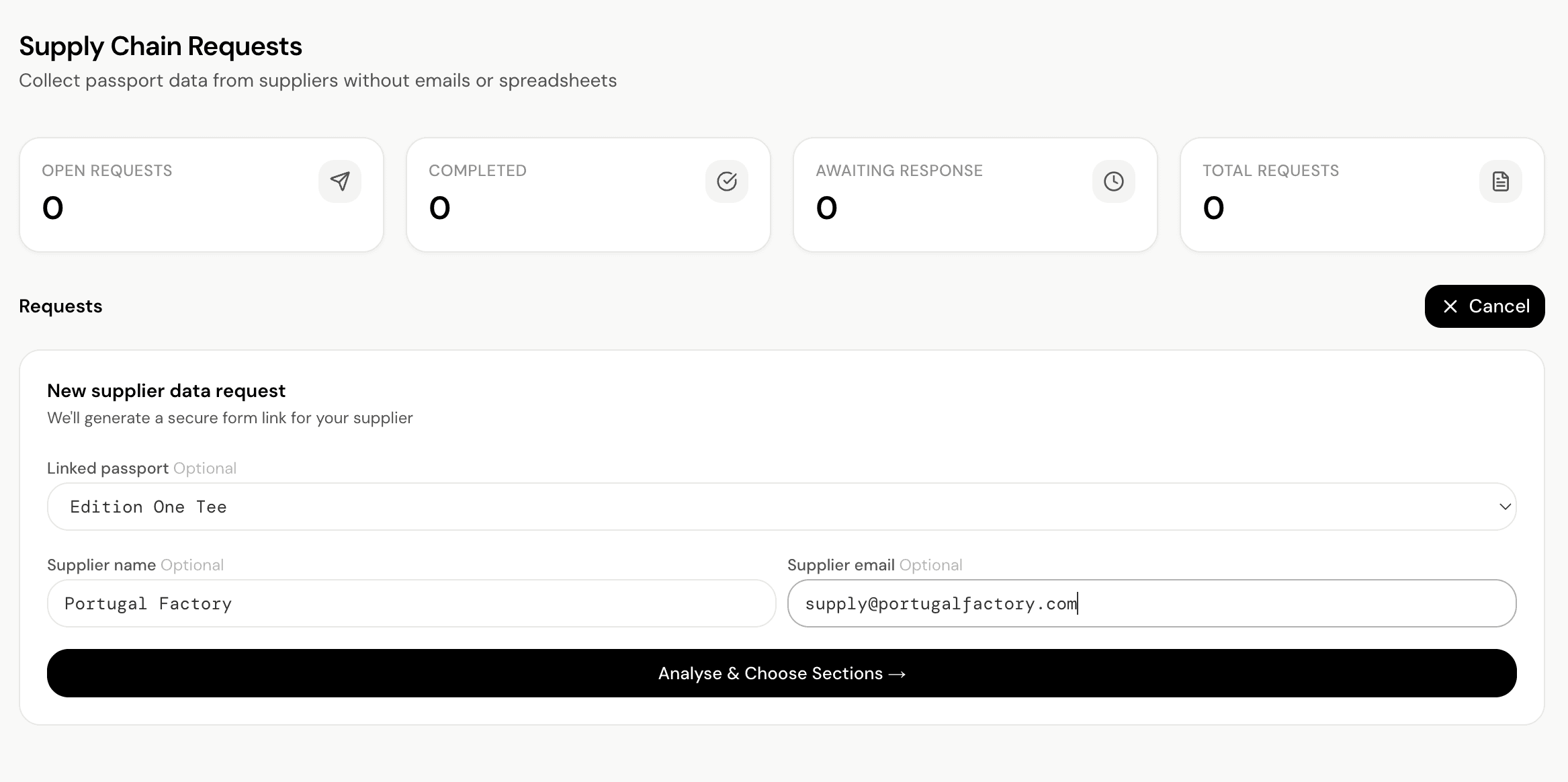
Task: Click the Supply Chain Requests heading
Action: 161,46
